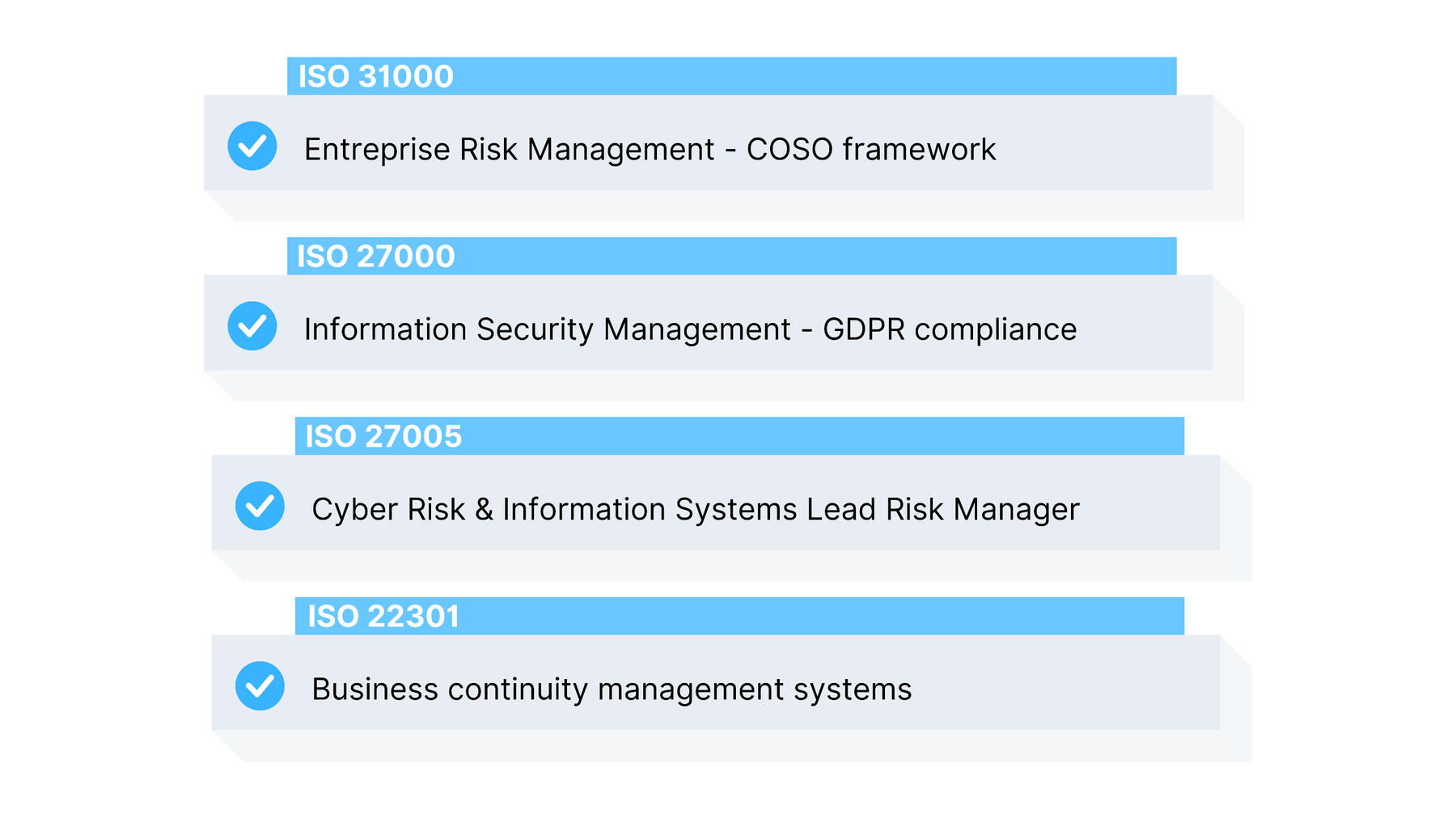Click the empty blue bar right of ISO 31000
This screenshot has width=1456, height=819.
click(809, 76)
